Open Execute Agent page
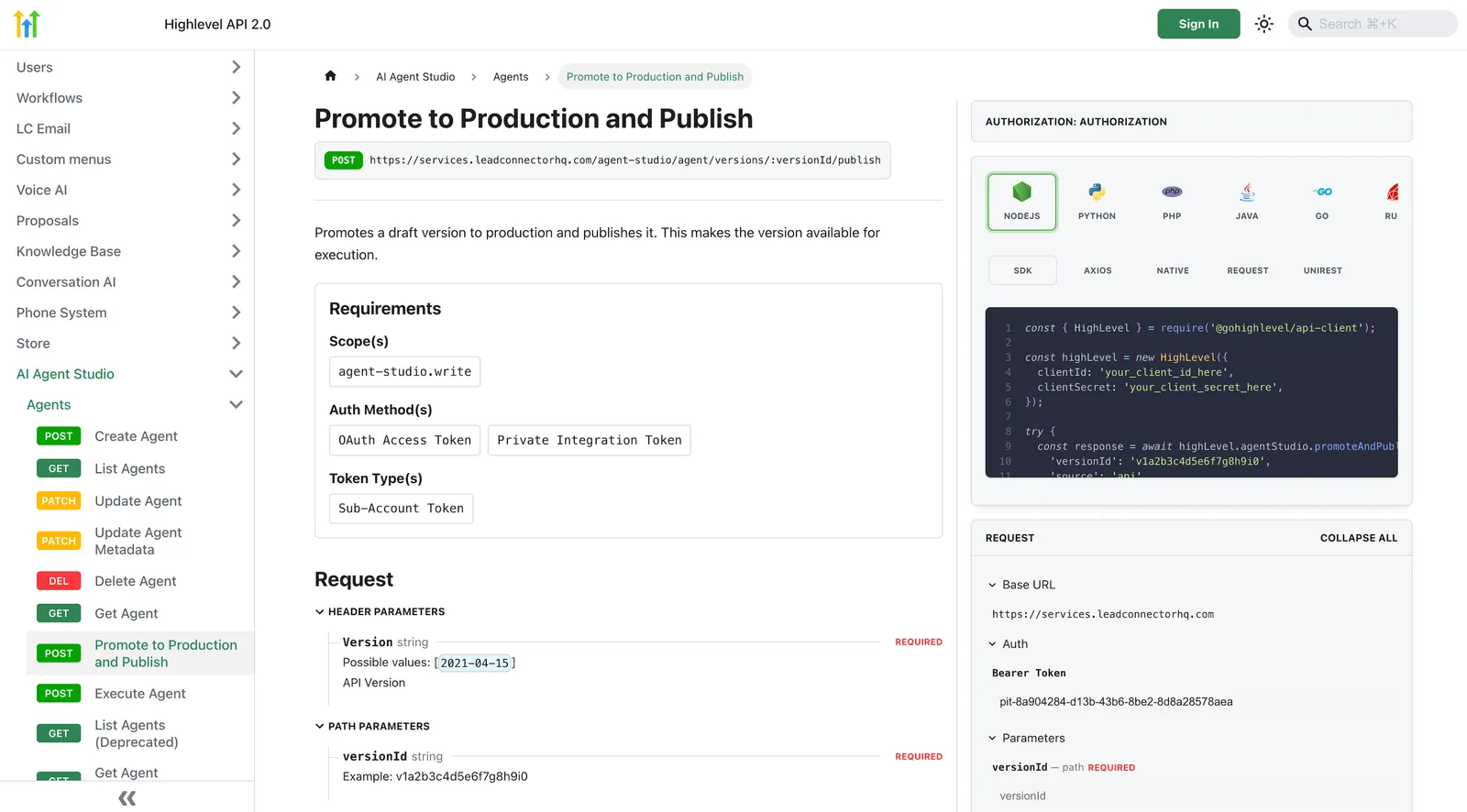Viewport: 1467px width, 812px height. (140, 694)
